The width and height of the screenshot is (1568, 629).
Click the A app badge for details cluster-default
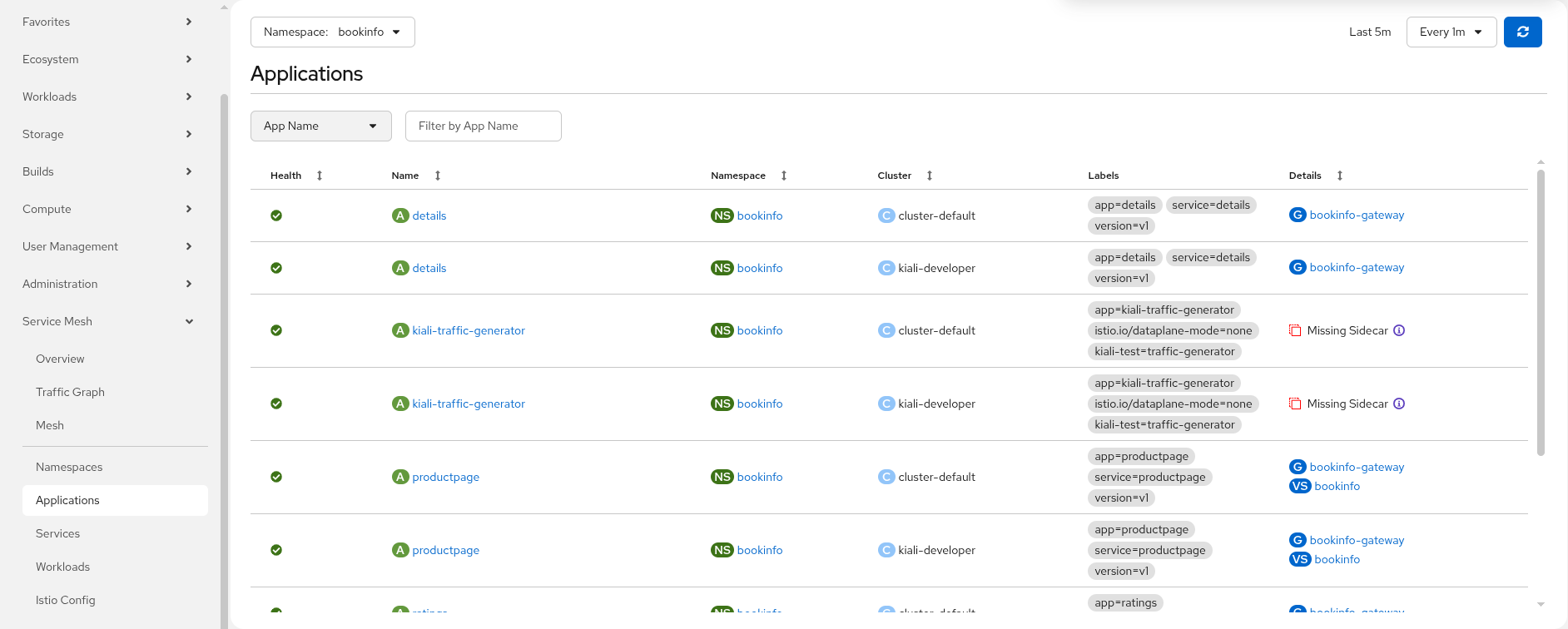[400, 215]
